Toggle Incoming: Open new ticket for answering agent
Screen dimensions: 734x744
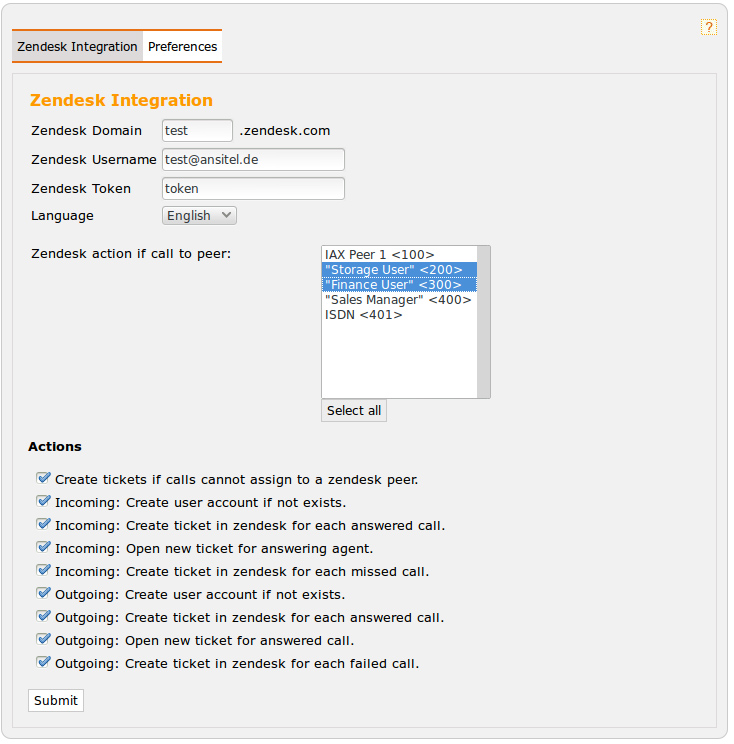click(43, 548)
